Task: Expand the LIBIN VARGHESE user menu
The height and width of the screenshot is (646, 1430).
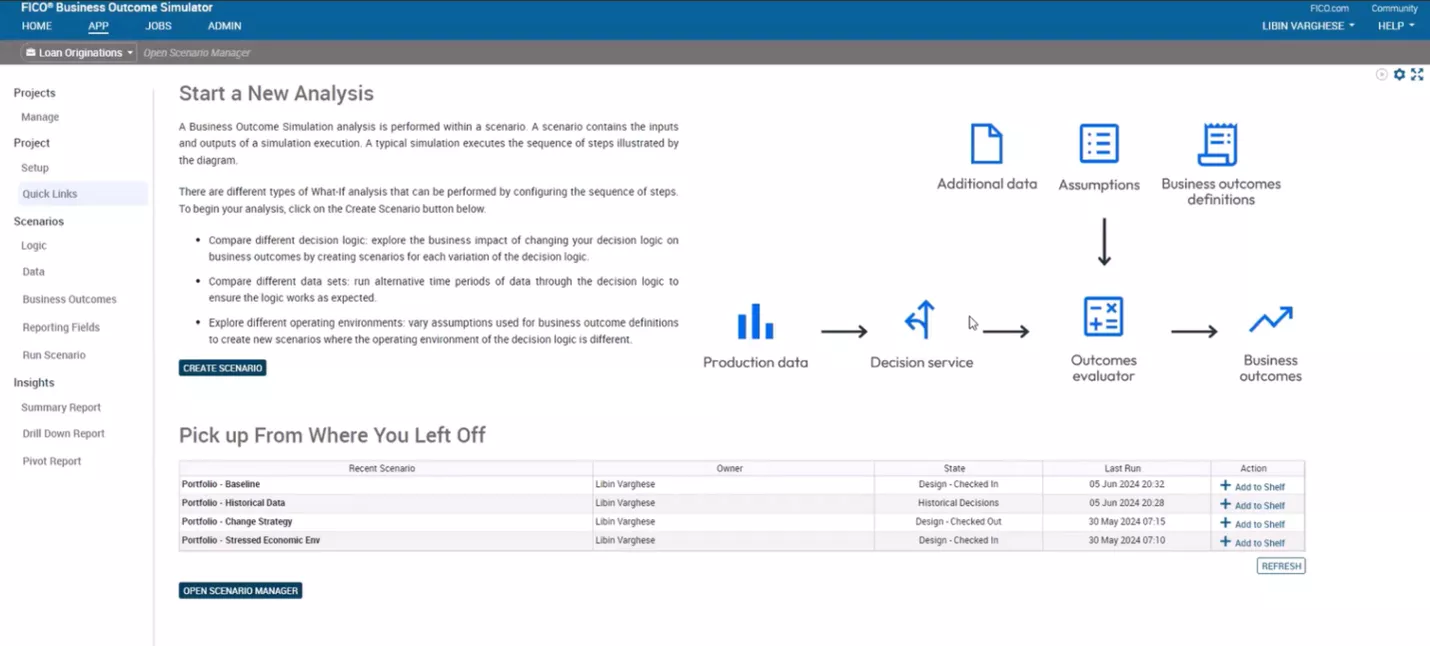Action: (x=1308, y=26)
